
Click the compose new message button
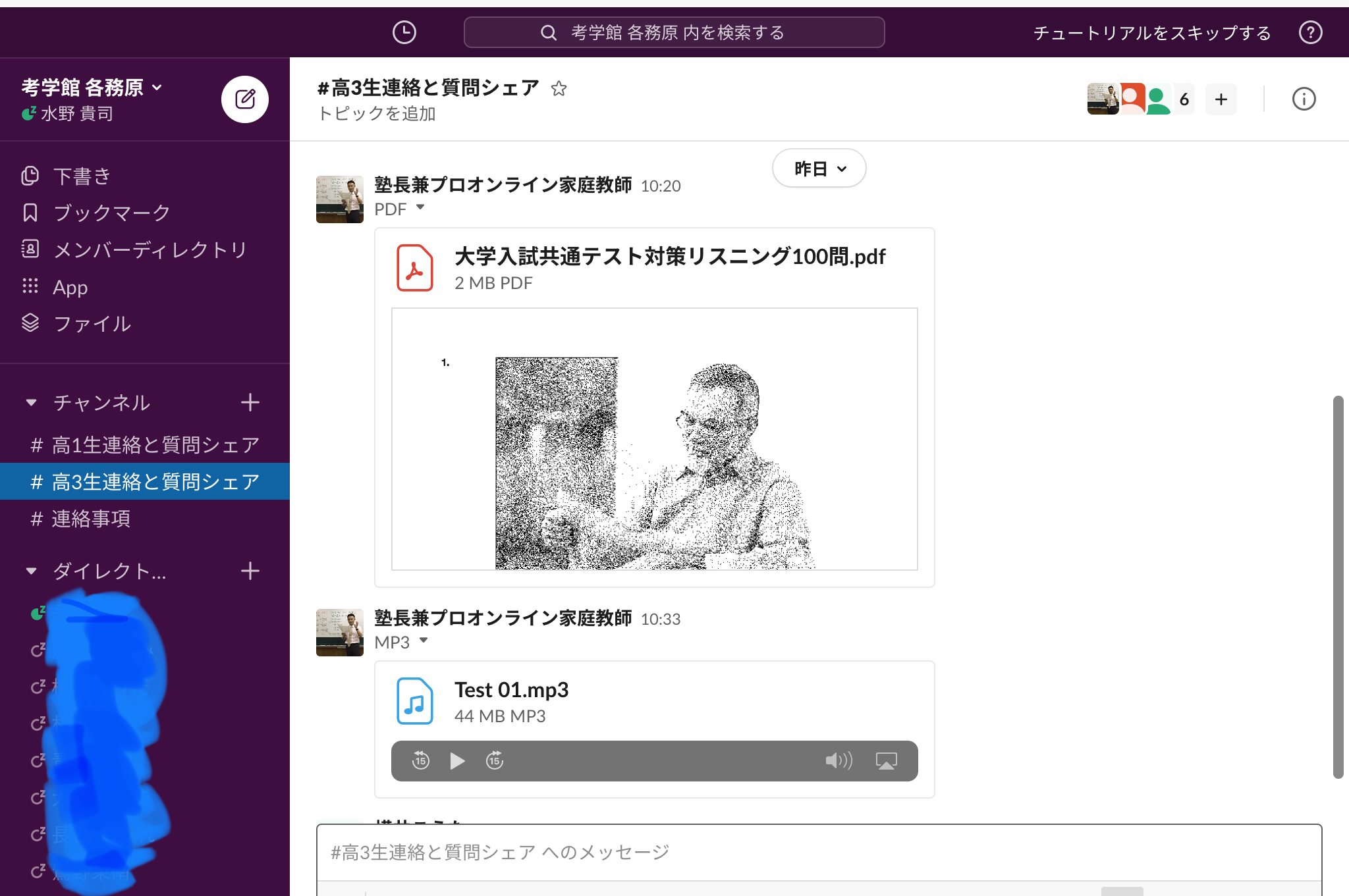coord(245,99)
